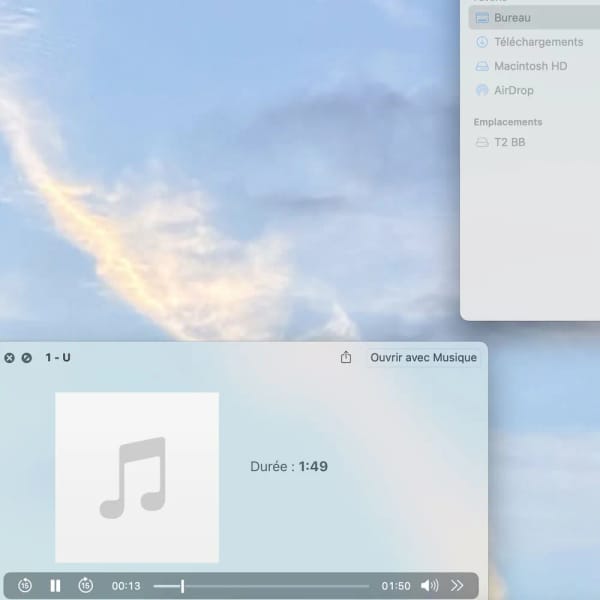
Task: Click the playhead marker on timeline
Action: (x=183, y=586)
